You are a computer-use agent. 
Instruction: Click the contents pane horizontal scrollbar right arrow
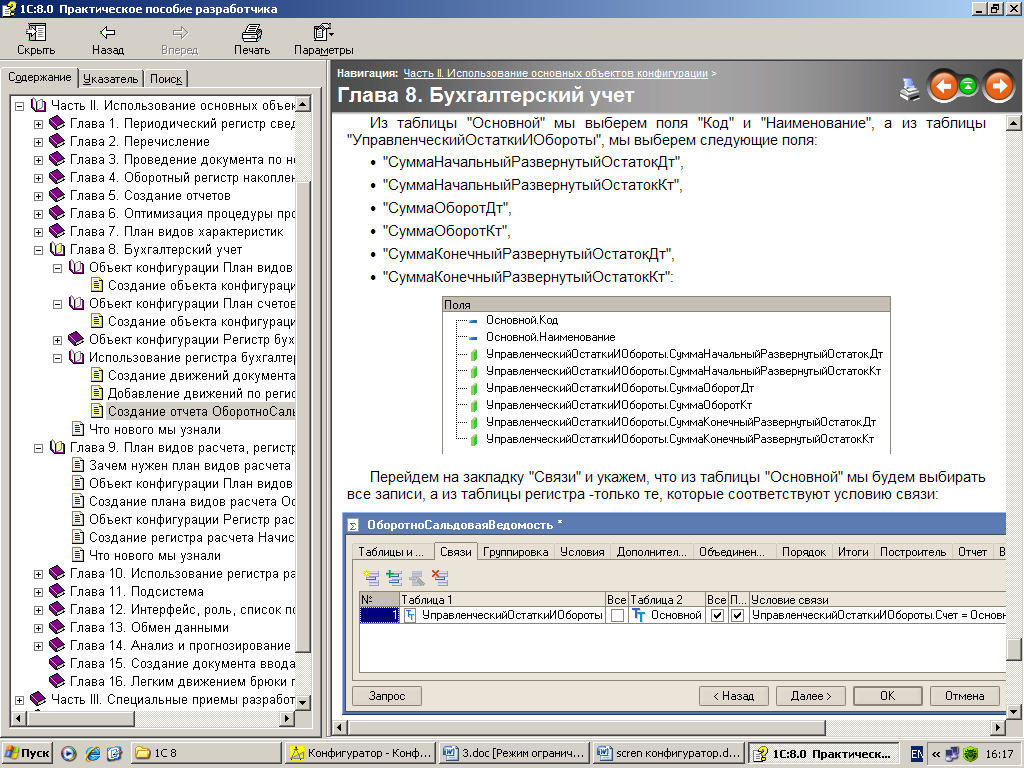point(288,718)
